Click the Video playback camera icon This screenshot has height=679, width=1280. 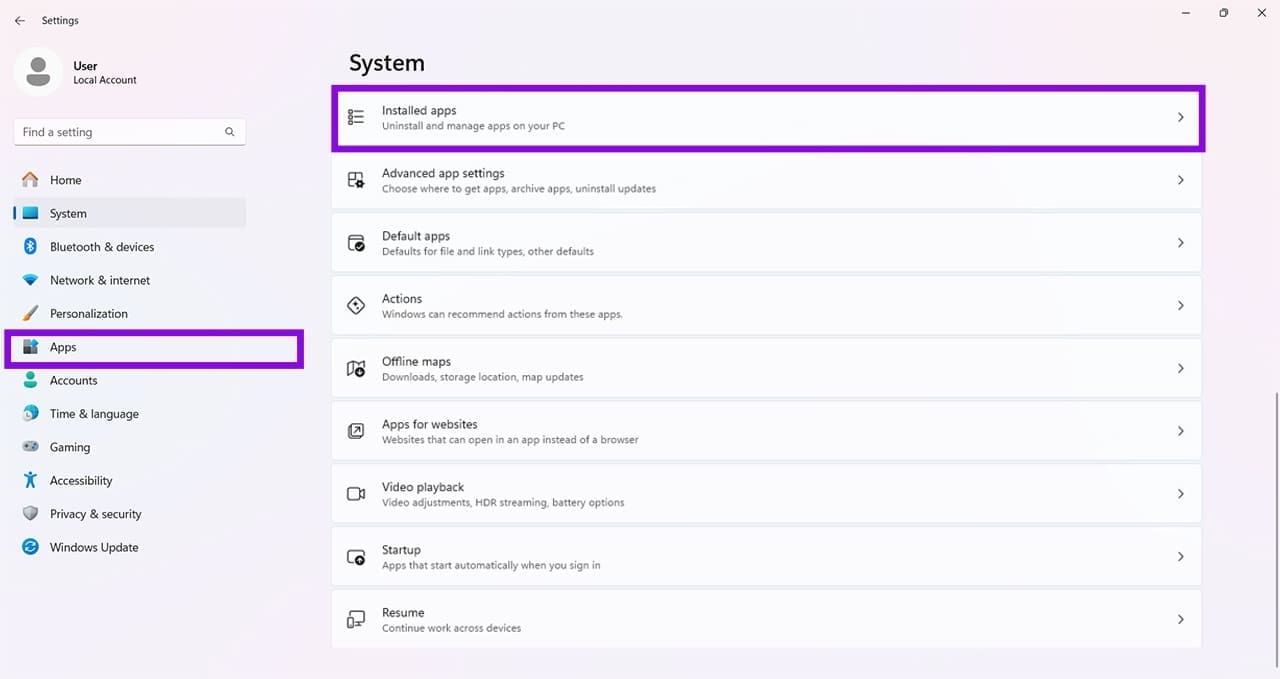pos(356,494)
